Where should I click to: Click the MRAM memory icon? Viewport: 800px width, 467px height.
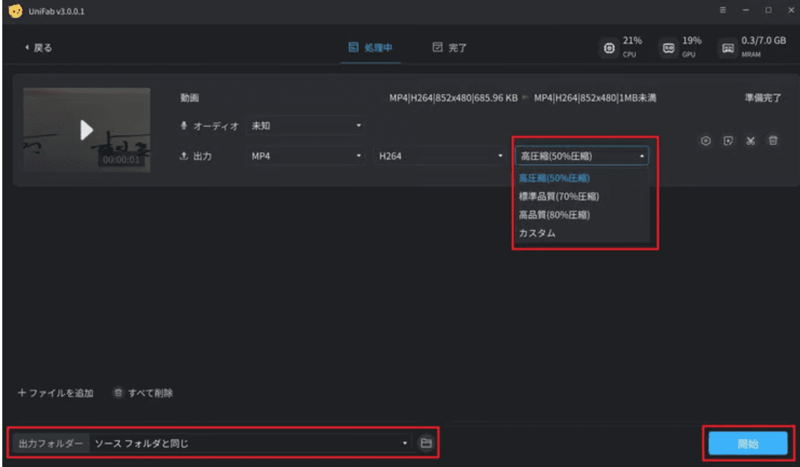[x=728, y=47]
